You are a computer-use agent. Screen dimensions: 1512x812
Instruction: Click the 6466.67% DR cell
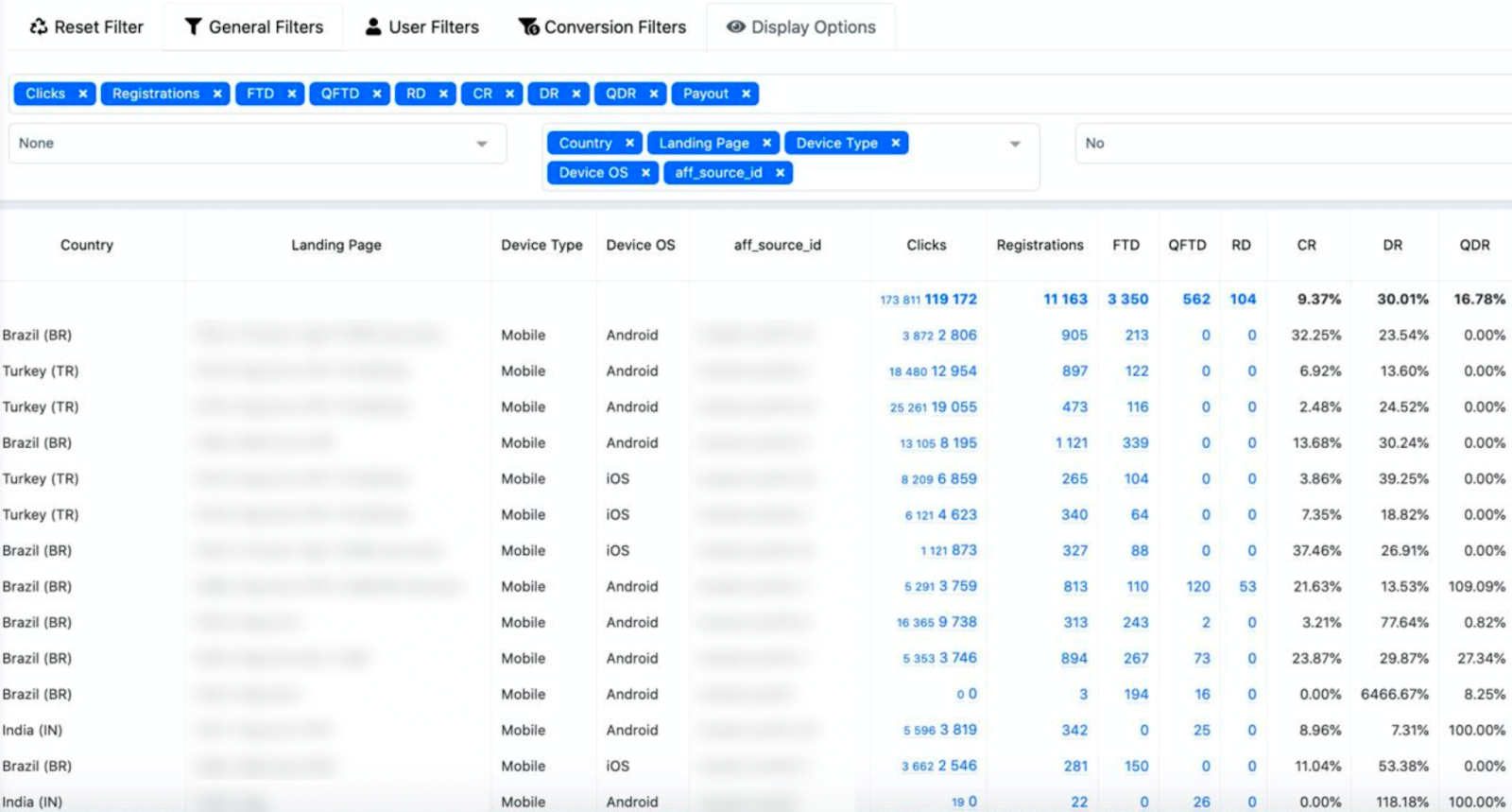1394,694
